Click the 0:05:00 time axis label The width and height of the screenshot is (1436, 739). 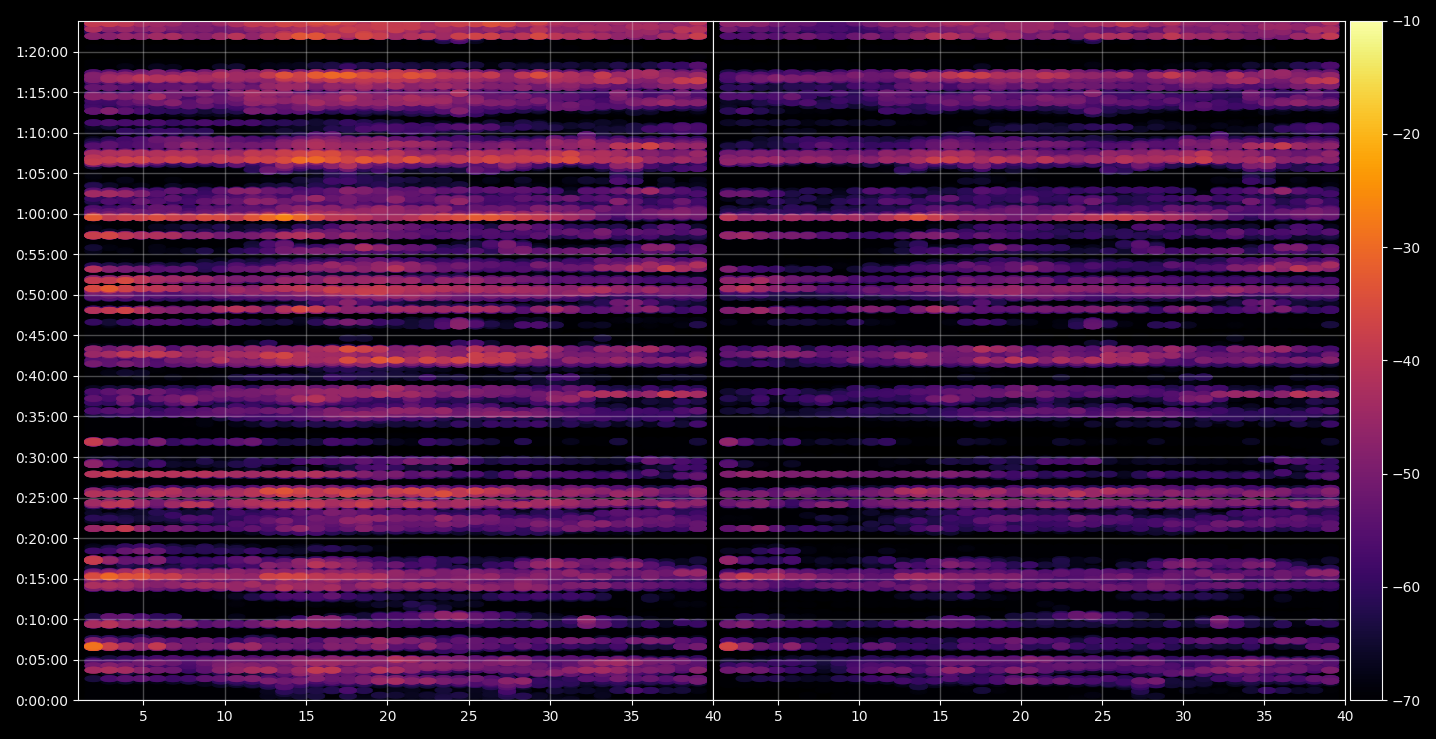(42, 660)
